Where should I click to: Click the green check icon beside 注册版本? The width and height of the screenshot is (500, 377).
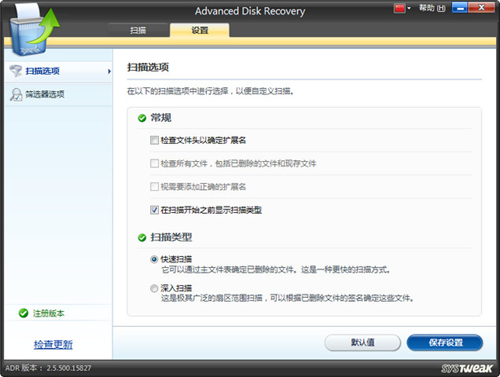pyautogui.click(x=23, y=313)
